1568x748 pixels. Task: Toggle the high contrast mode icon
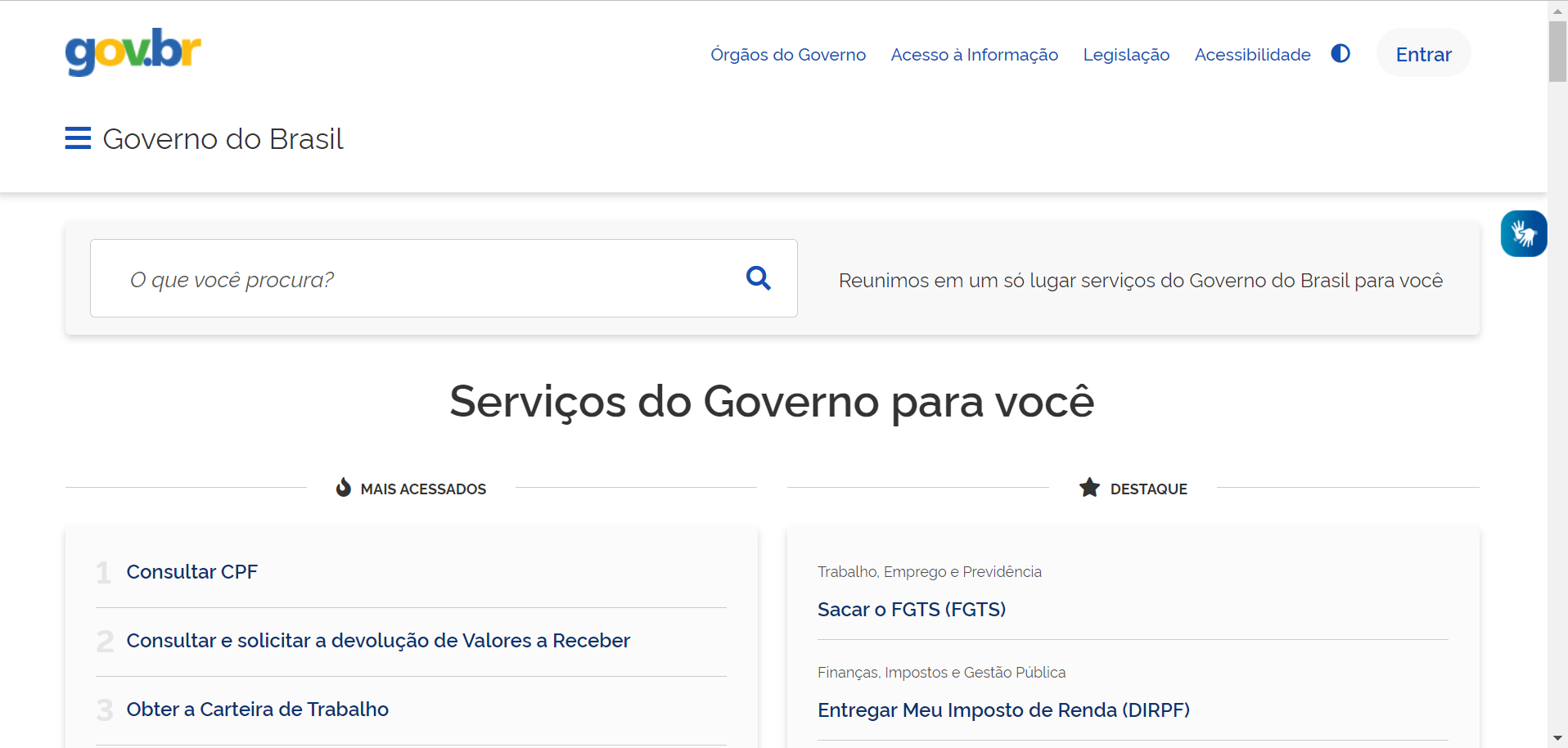[1340, 54]
